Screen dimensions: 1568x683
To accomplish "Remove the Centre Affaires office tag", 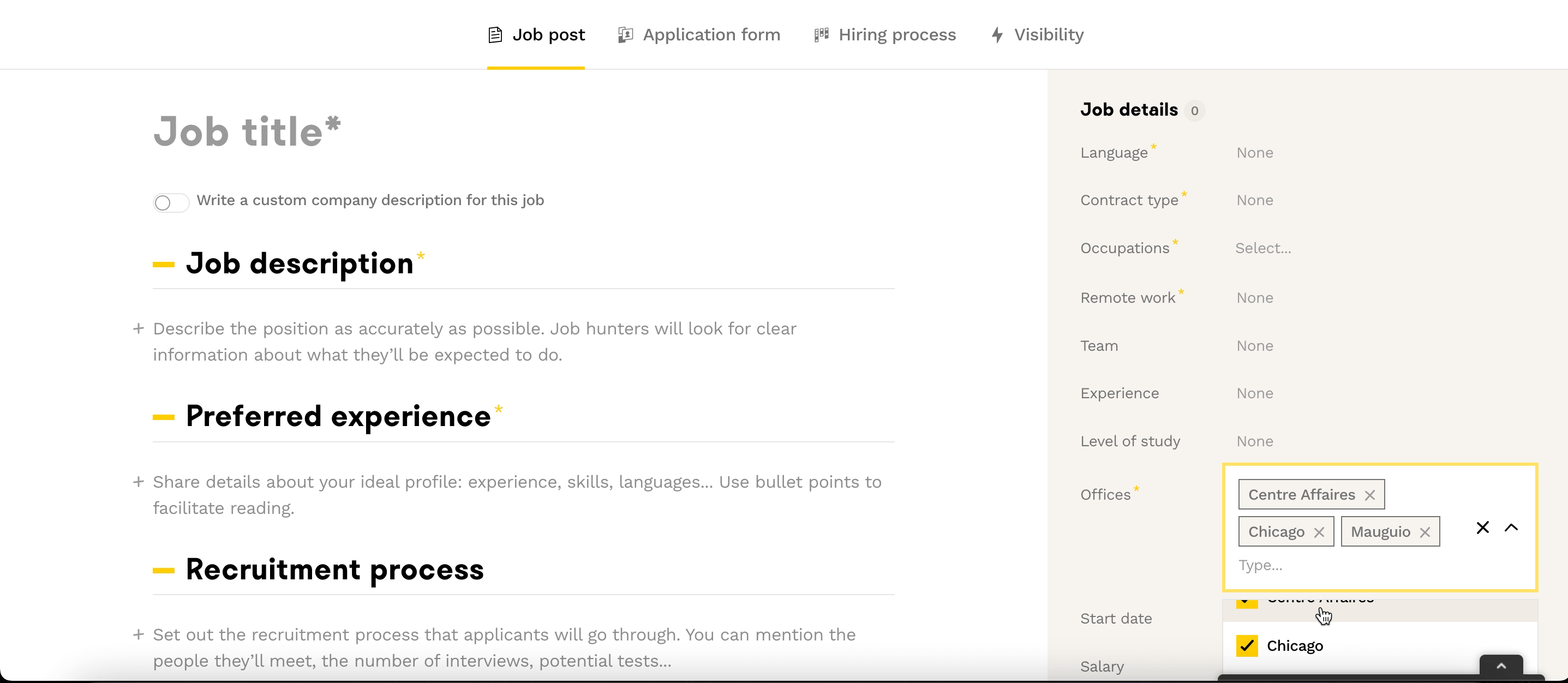I will 1369,495.
